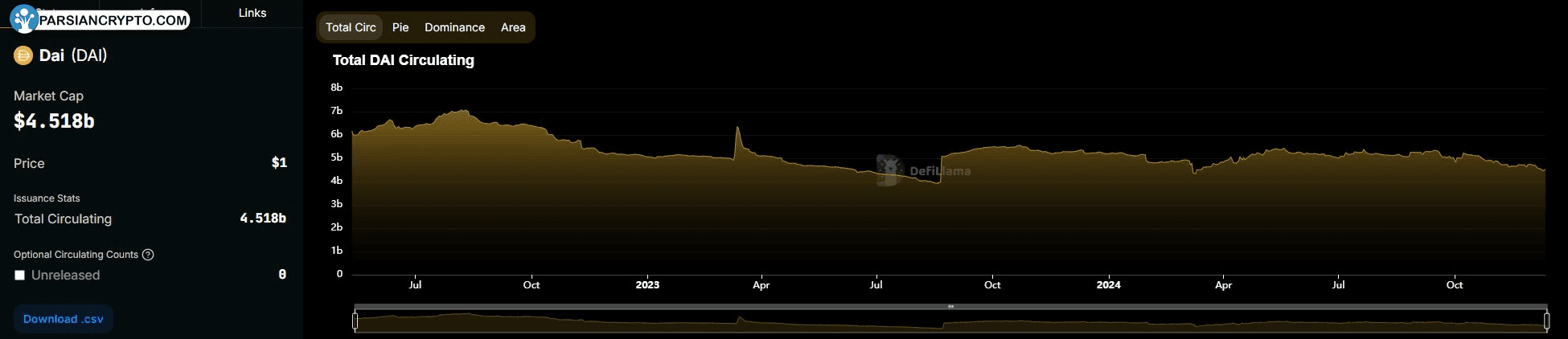Open the Links tab
This screenshot has width=1568, height=339.
(x=252, y=13)
